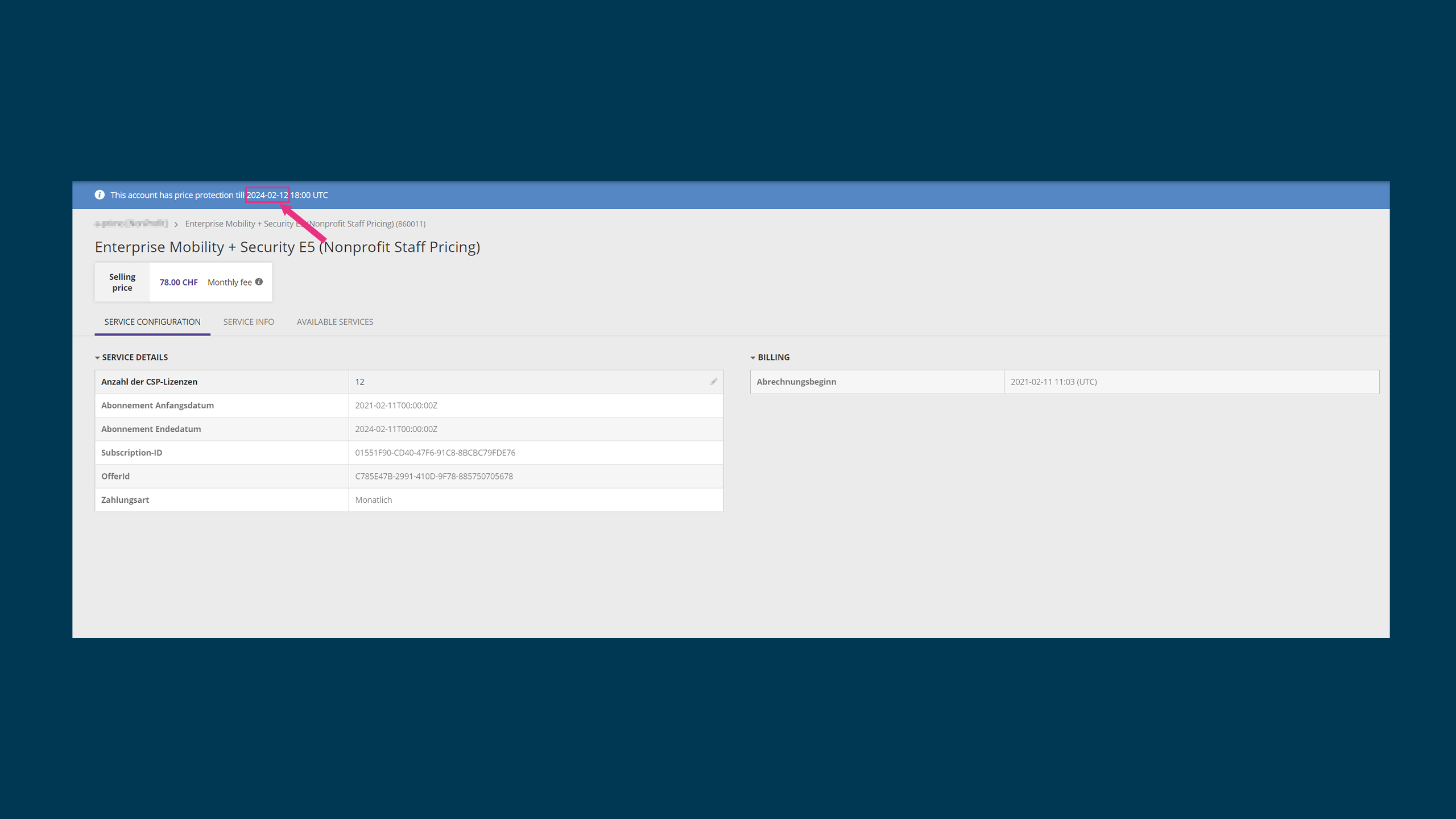Edit the CSP license count with the pencil icon
The image size is (1456, 819).
point(713,382)
